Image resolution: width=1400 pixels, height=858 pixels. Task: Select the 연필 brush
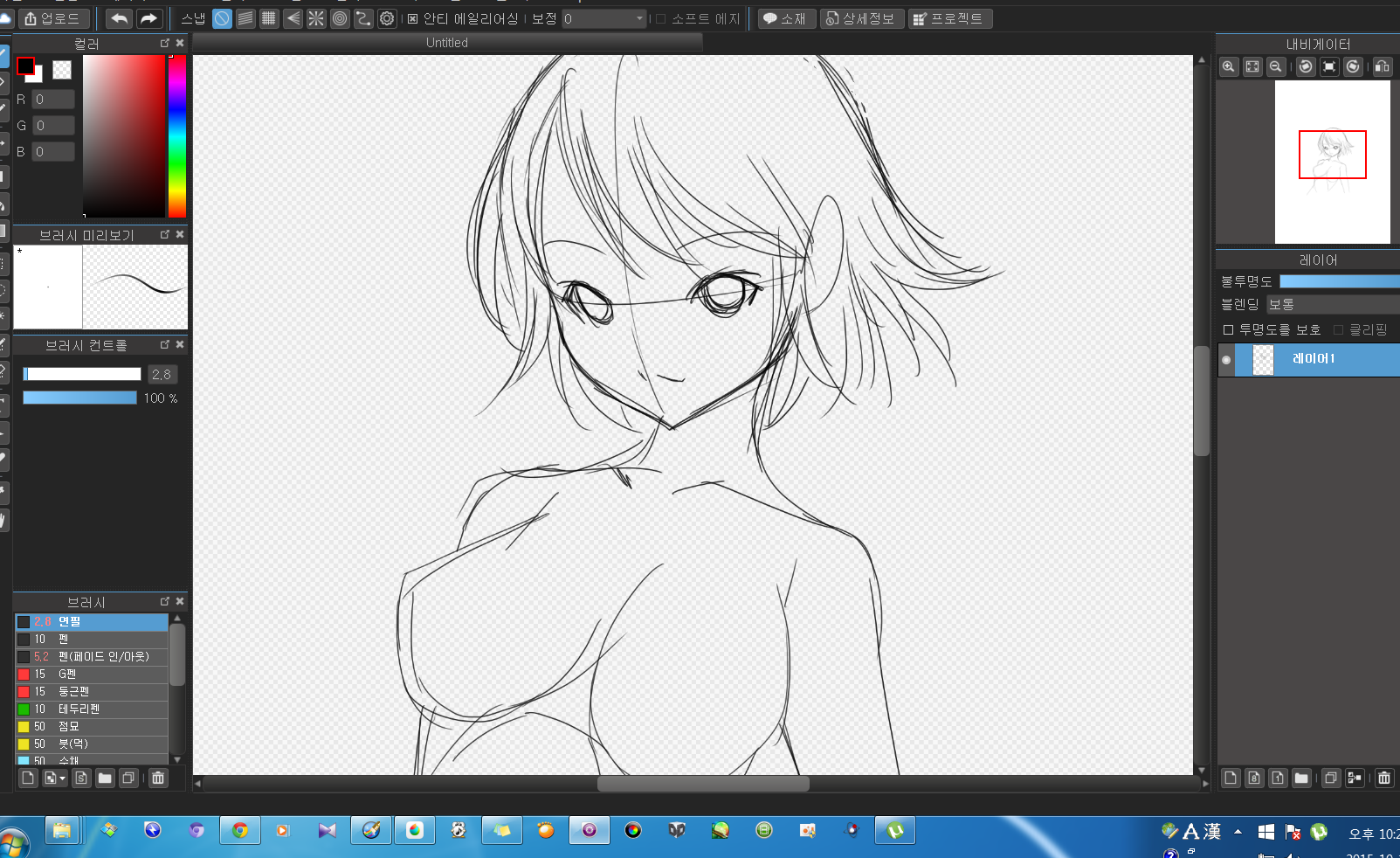[92, 622]
